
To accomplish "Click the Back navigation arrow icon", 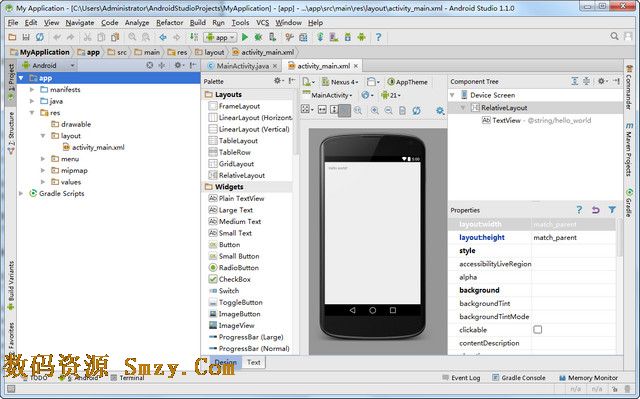I will pyautogui.click(x=163, y=38).
